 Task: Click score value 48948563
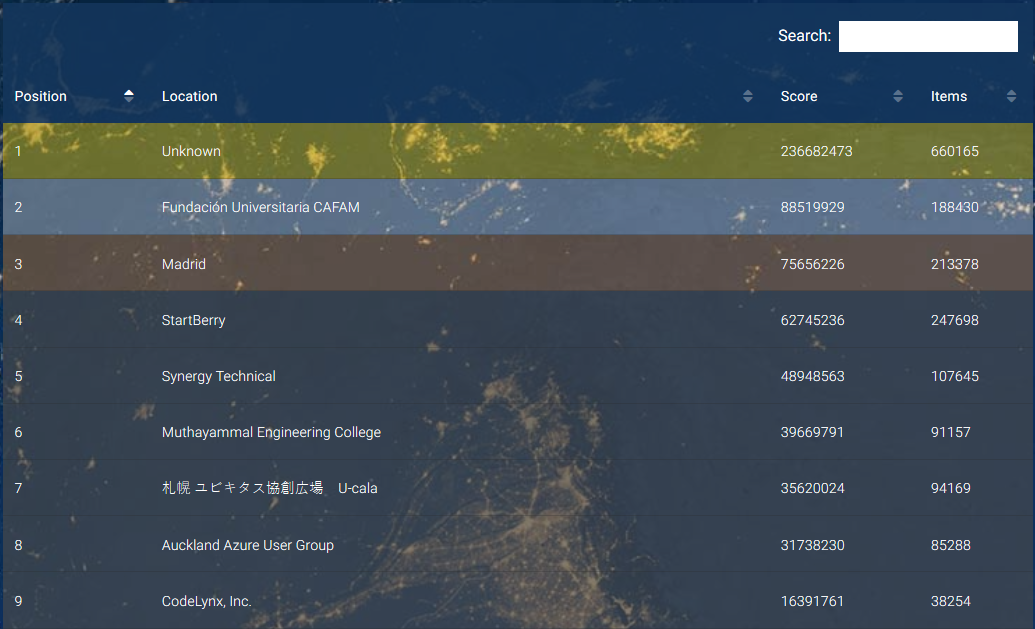coord(813,376)
